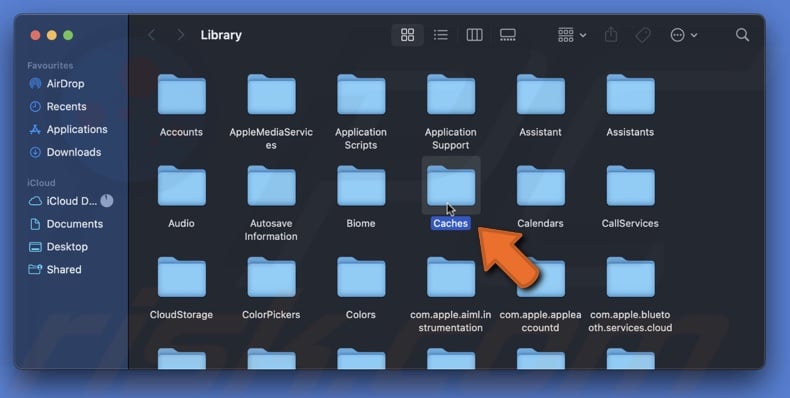Click the Share toolbar button
Viewport: 790px width, 398px height.
(611, 35)
